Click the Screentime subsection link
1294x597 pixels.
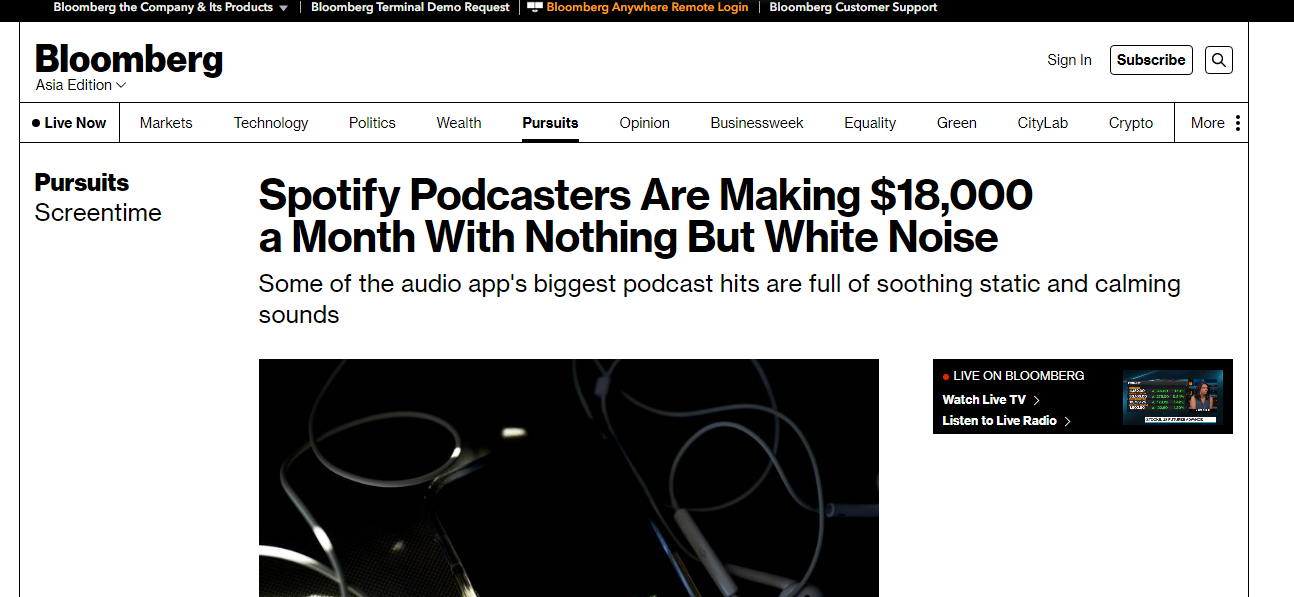point(98,213)
